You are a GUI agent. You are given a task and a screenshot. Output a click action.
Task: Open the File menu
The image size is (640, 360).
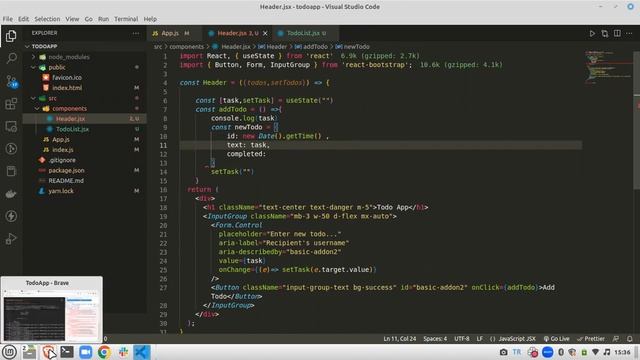click(x=7, y=19)
